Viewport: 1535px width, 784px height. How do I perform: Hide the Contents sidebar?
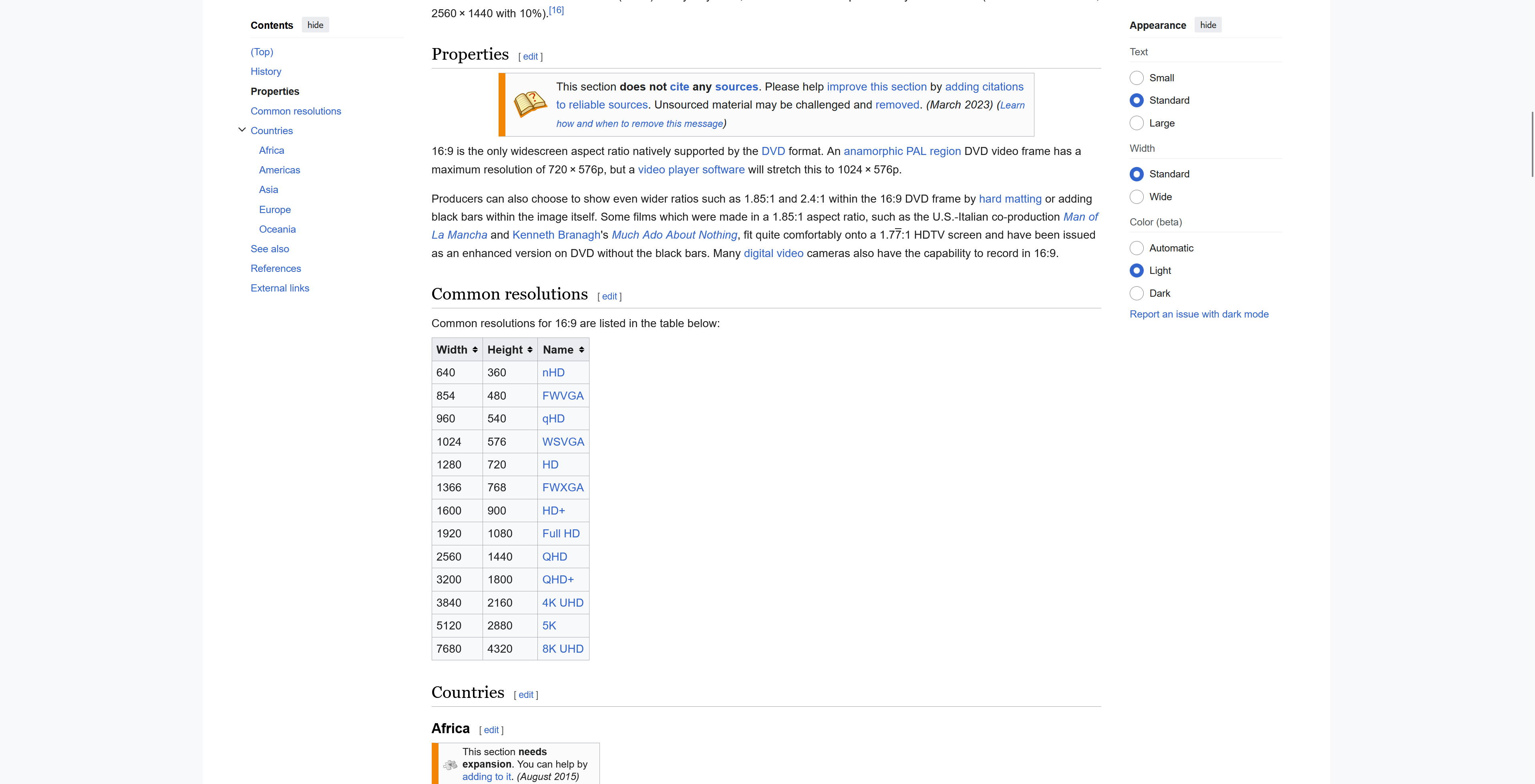tap(315, 24)
